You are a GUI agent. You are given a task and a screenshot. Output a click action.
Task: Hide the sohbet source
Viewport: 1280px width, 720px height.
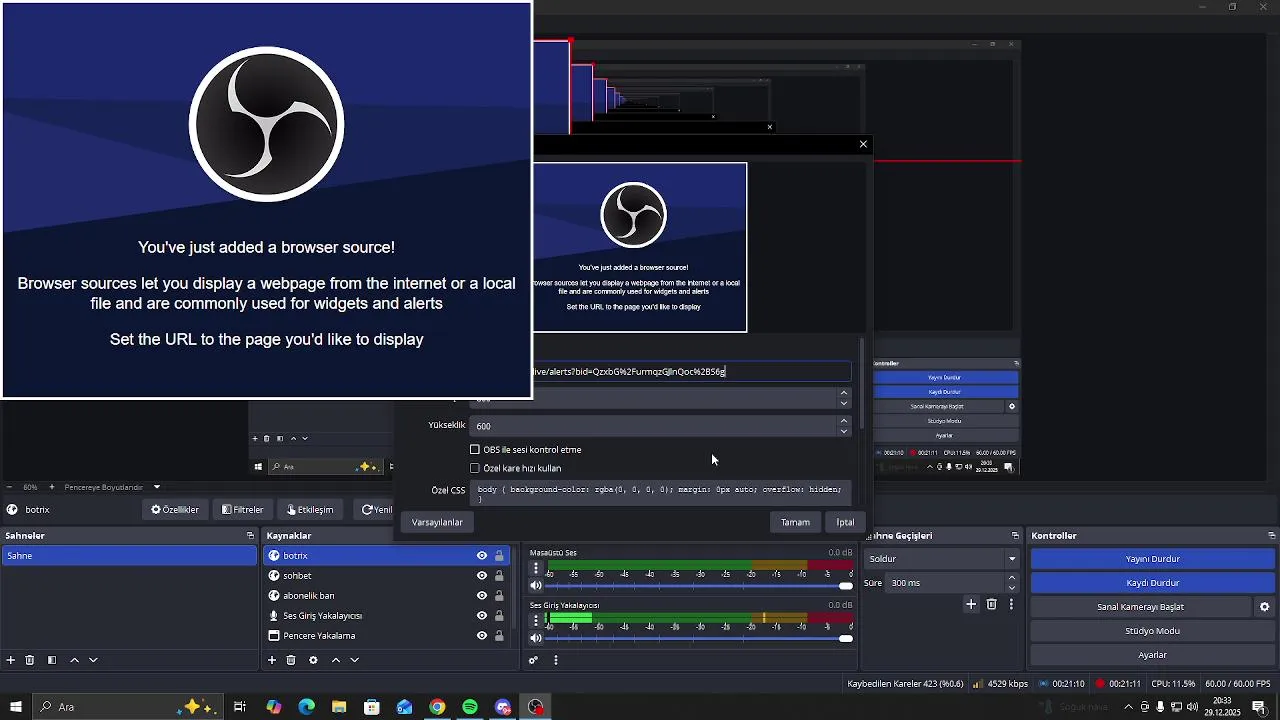pos(482,576)
